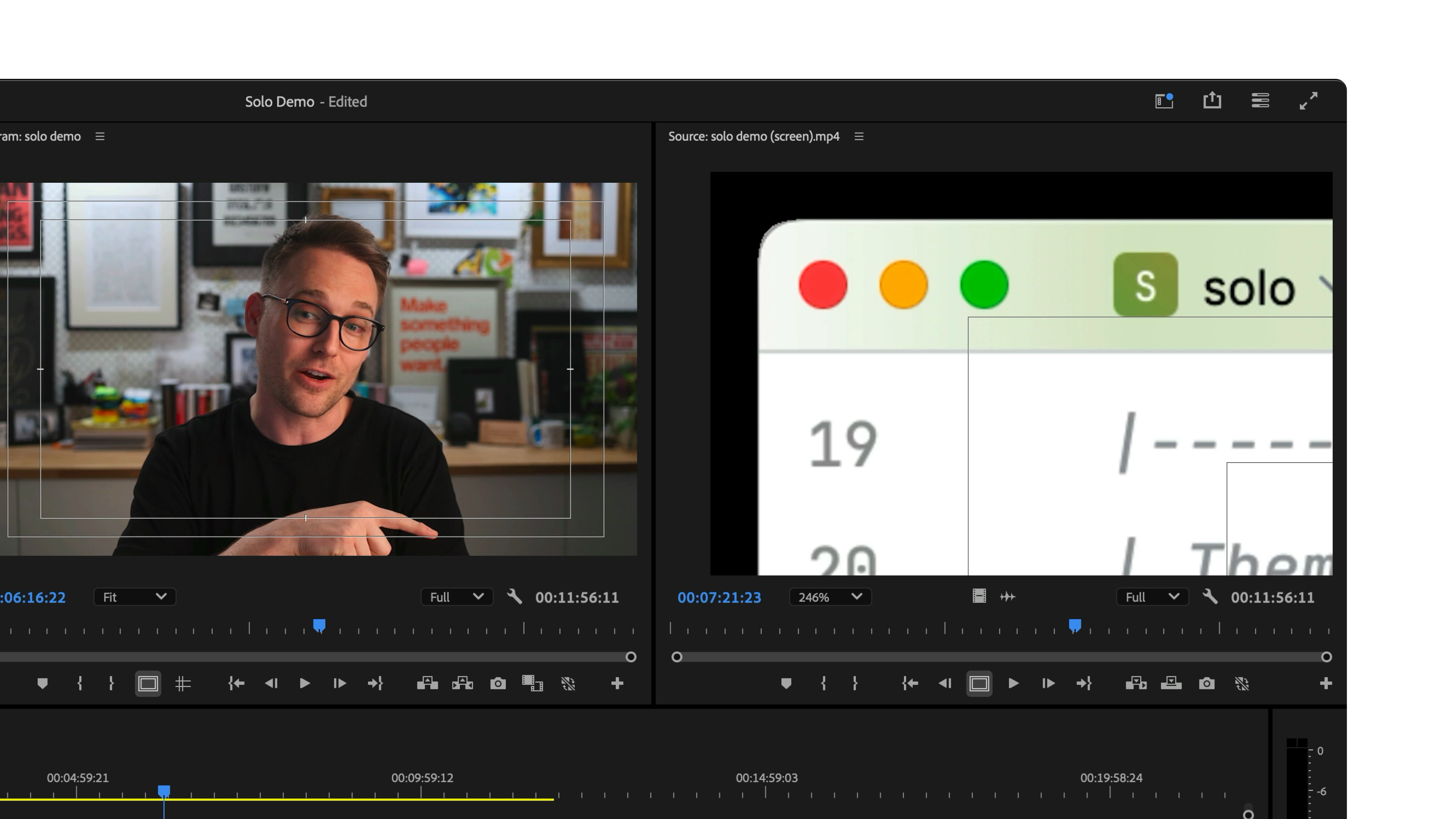Click the blue timecode 00:07:21:23 in Source monitor
The height and width of the screenshot is (819, 1456).
coord(719,597)
